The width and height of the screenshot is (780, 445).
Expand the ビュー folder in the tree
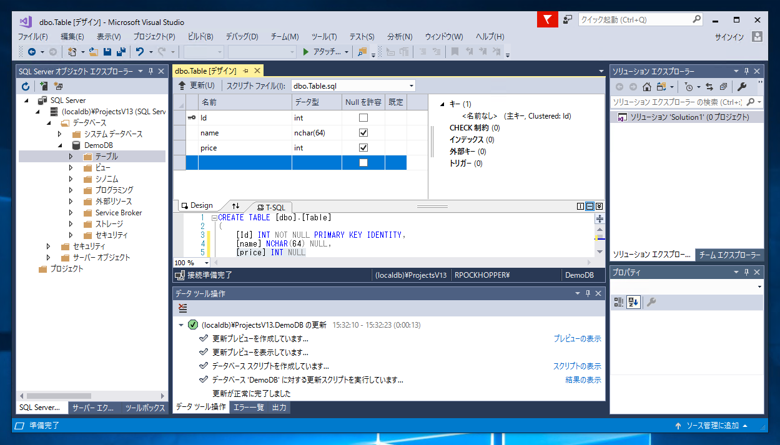pos(71,168)
